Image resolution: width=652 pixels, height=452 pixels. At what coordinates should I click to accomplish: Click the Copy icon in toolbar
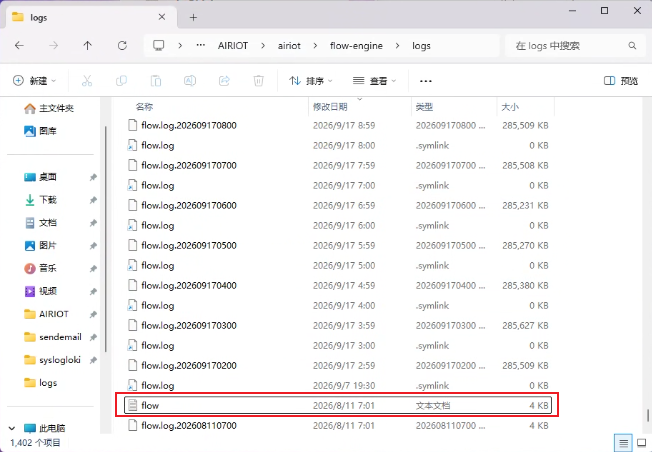pos(121,81)
